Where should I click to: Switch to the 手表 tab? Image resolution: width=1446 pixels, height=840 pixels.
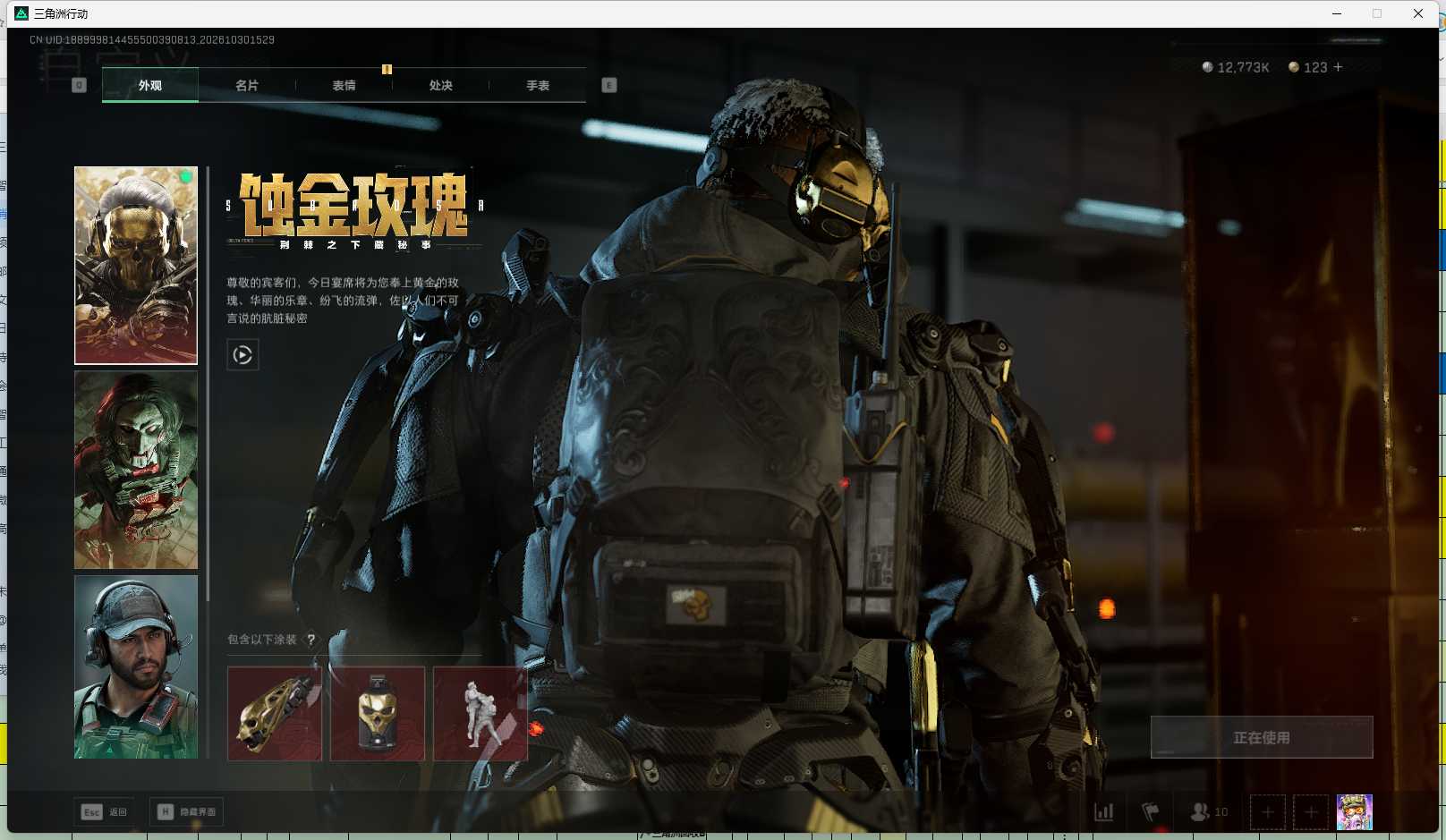pos(538,85)
